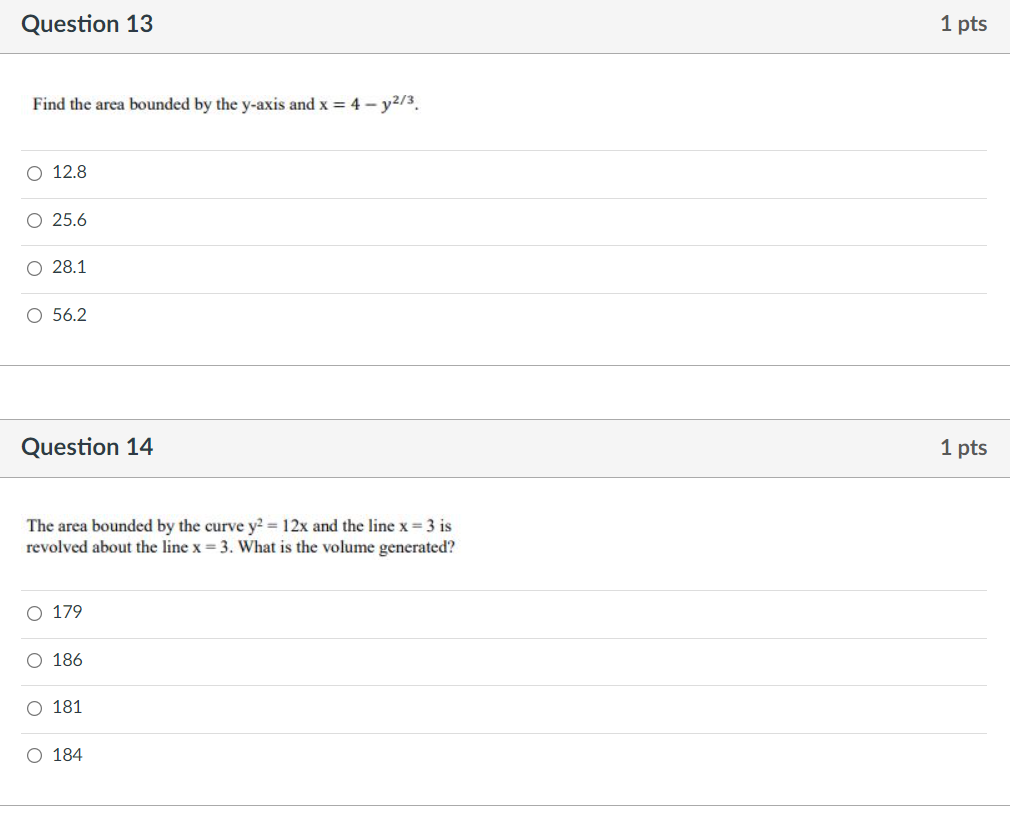Click the 56.2 answer label text
Screen dimensions: 1010x820
69,315
